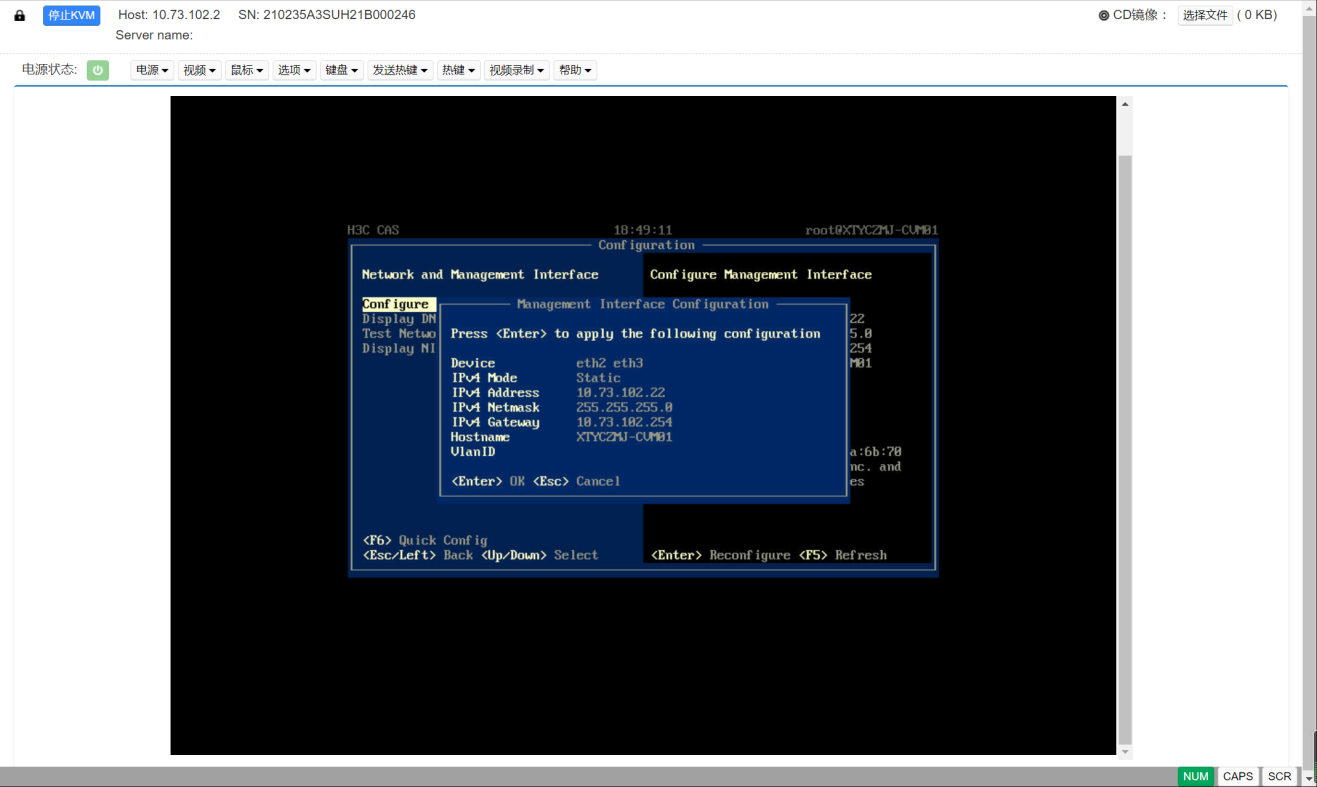The height and width of the screenshot is (787, 1317).
Task: Click the ( 0 KB) file size text
Action: (x=1257, y=15)
